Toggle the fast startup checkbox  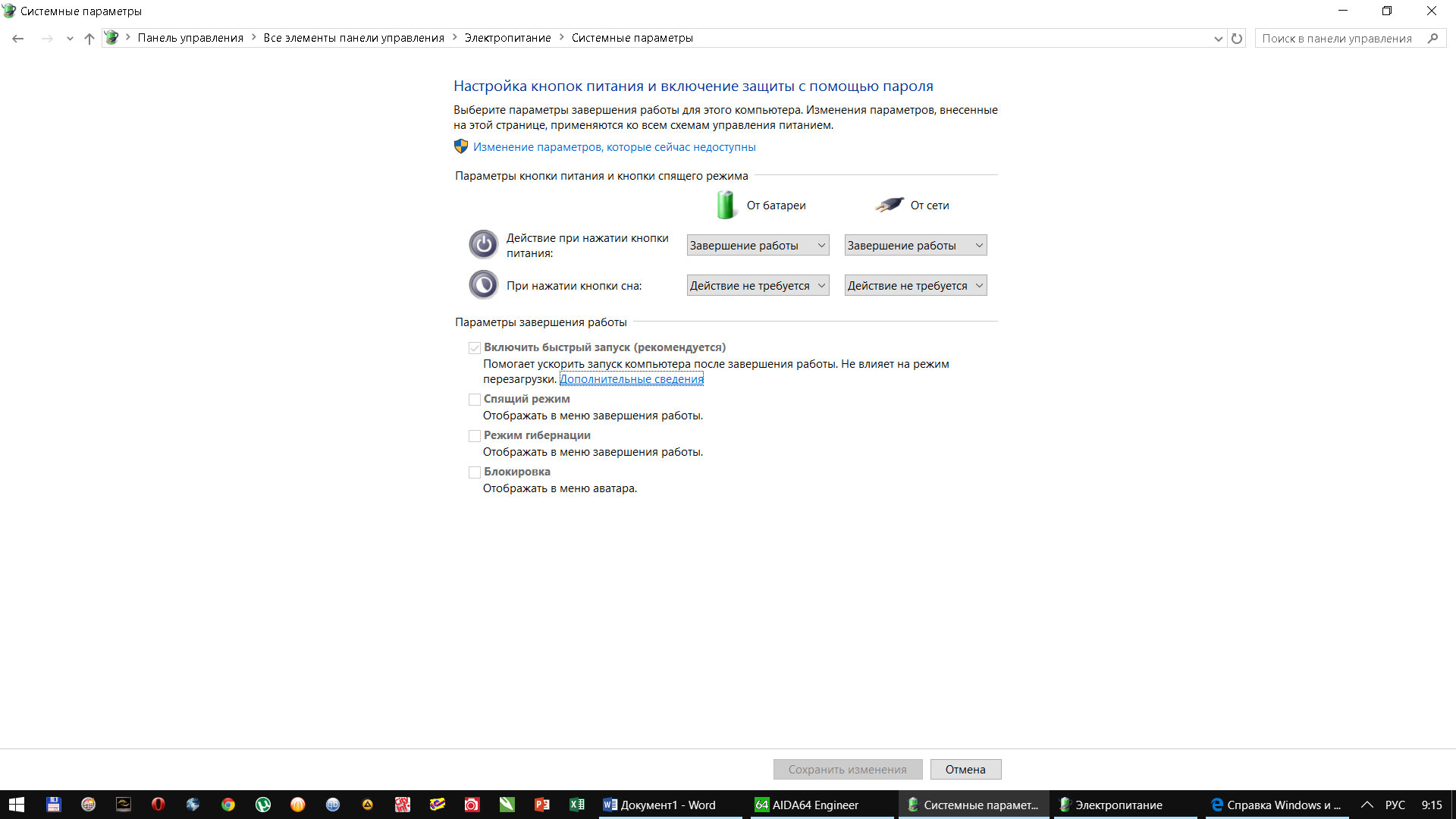(x=475, y=348)
